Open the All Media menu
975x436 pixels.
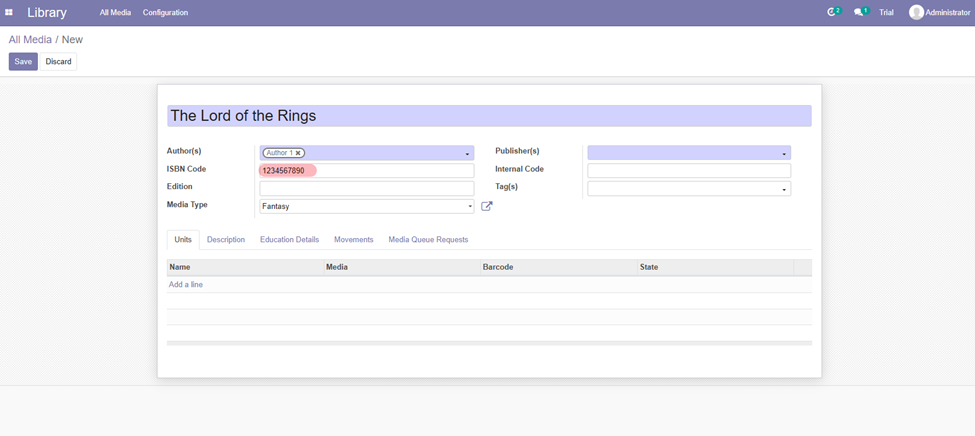(115, 12)
